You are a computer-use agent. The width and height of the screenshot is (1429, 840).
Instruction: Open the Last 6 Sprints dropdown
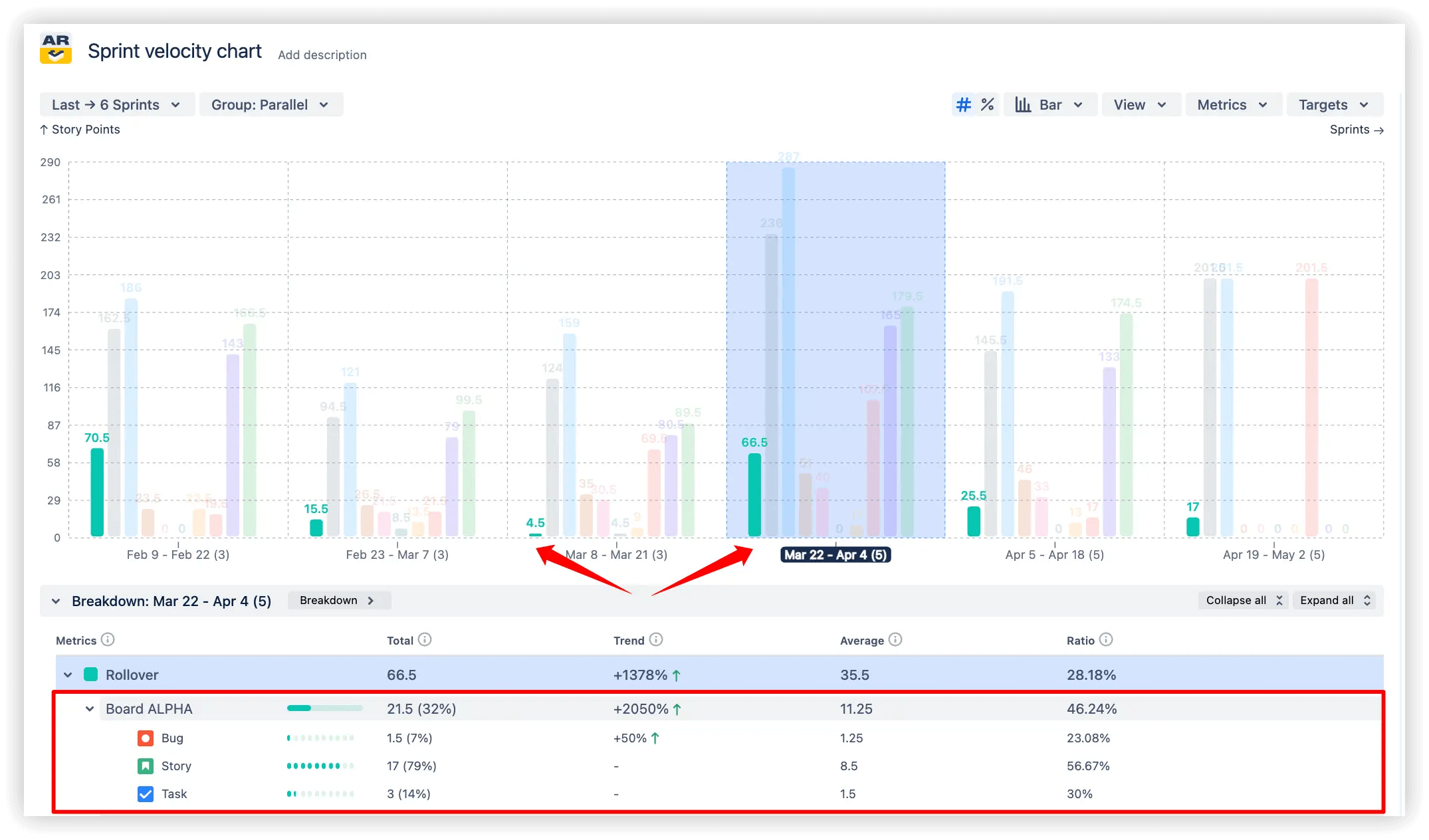click(117, 104)
